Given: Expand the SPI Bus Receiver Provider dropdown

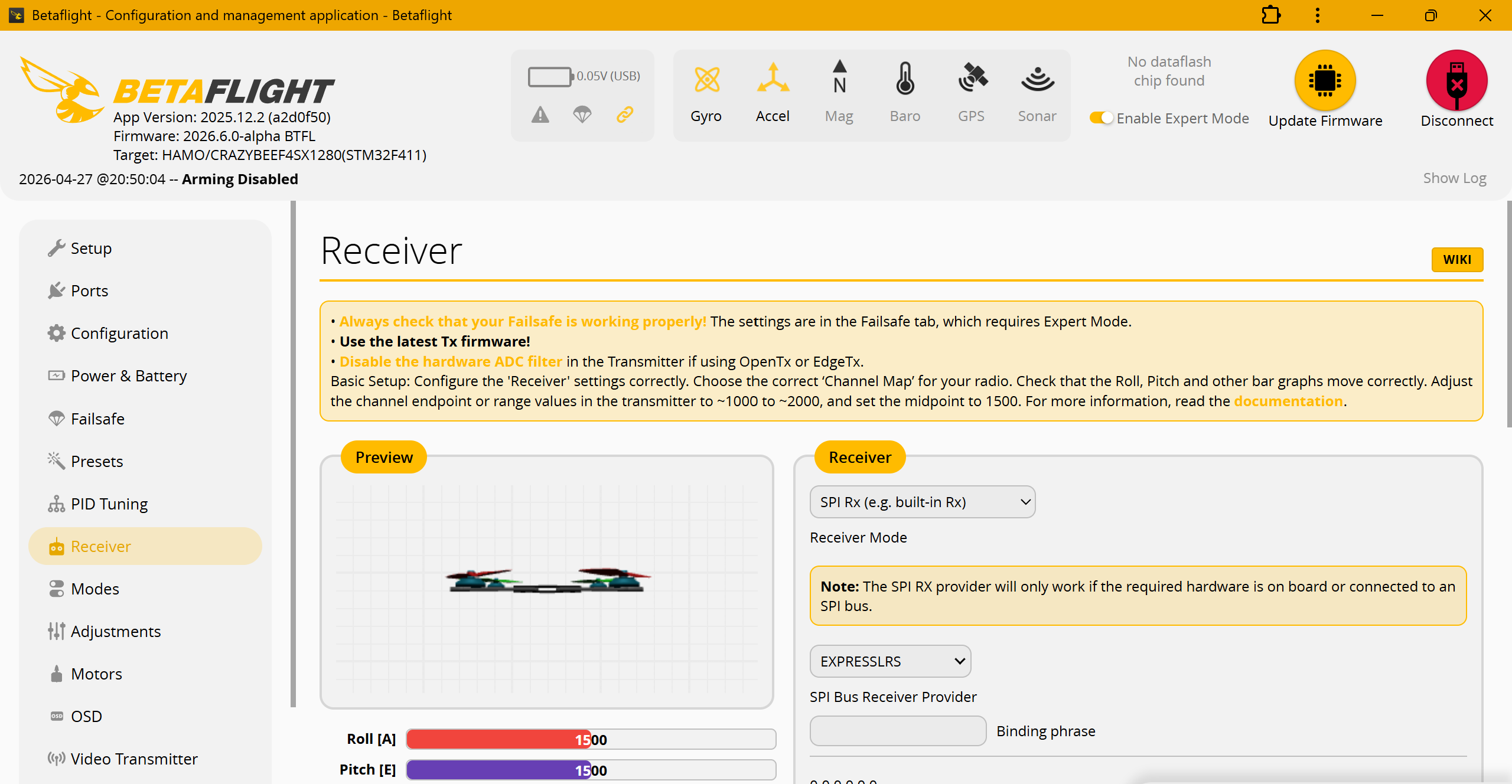Looking at the screenshot, I should pos(890,661).
